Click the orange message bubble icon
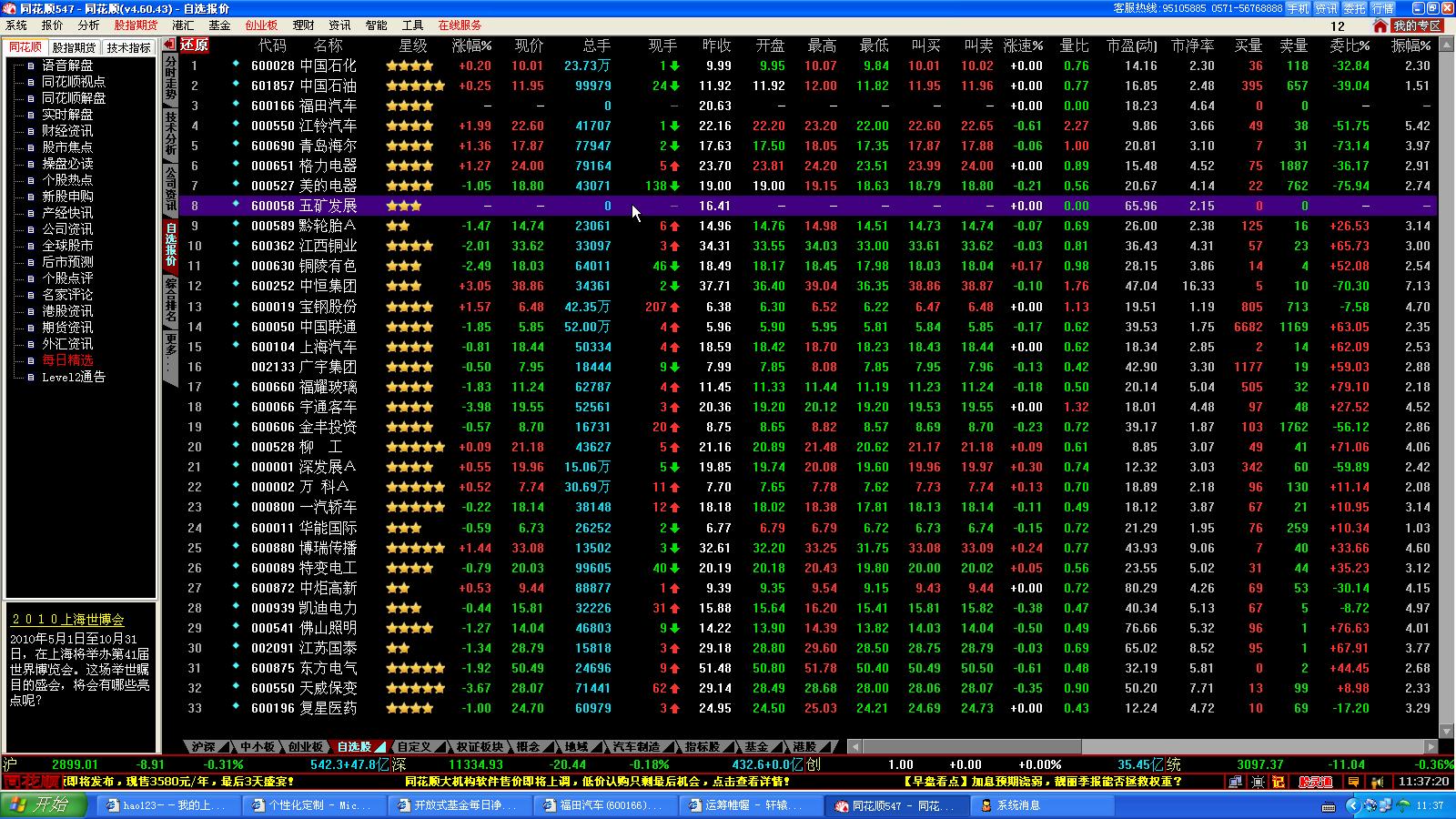 click(1354, 782)
